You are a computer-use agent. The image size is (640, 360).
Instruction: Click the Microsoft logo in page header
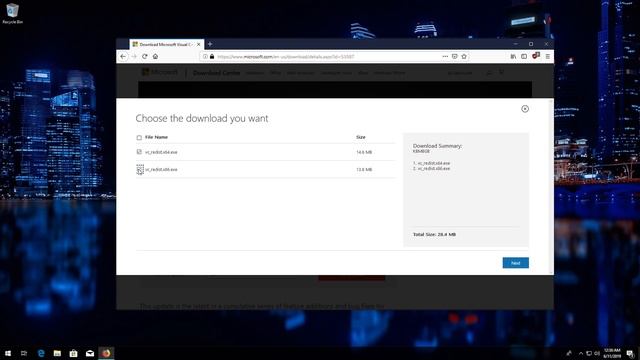coord(160,72)
